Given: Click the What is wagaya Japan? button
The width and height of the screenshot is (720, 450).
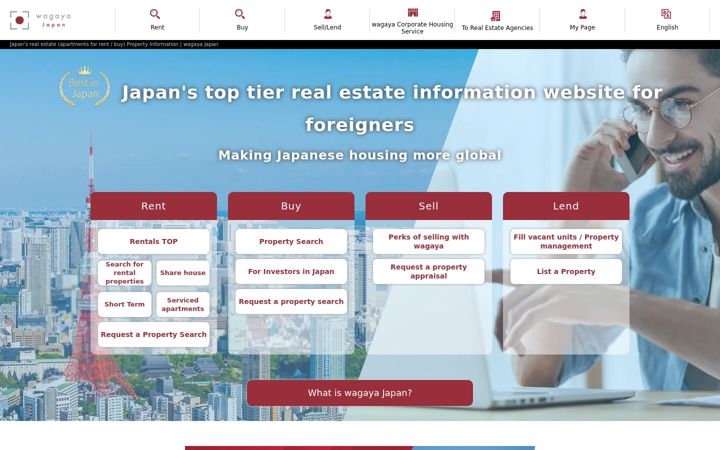Looking at the screenshot, I should click(360, 393).
